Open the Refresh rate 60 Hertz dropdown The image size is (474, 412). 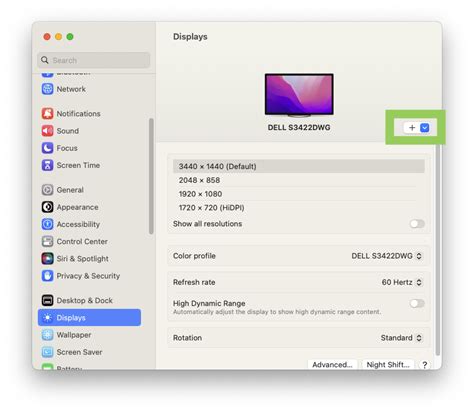pyautogui.click(x=402, y=282)
